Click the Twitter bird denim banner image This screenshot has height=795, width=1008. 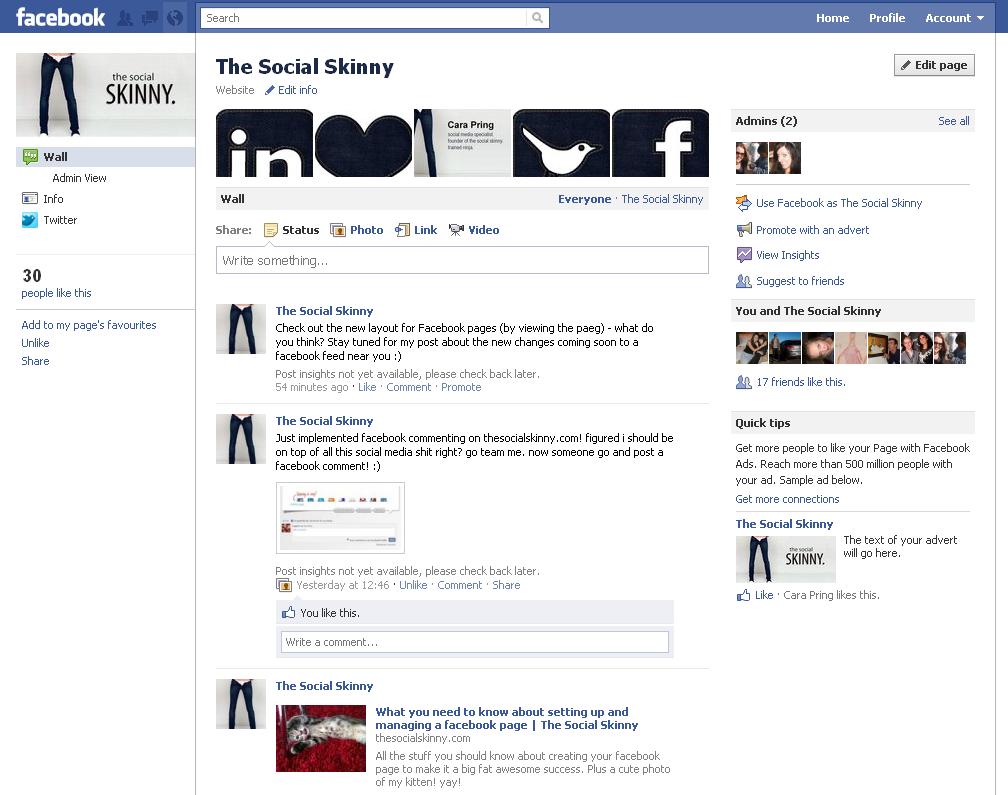(x=561, y=143)
